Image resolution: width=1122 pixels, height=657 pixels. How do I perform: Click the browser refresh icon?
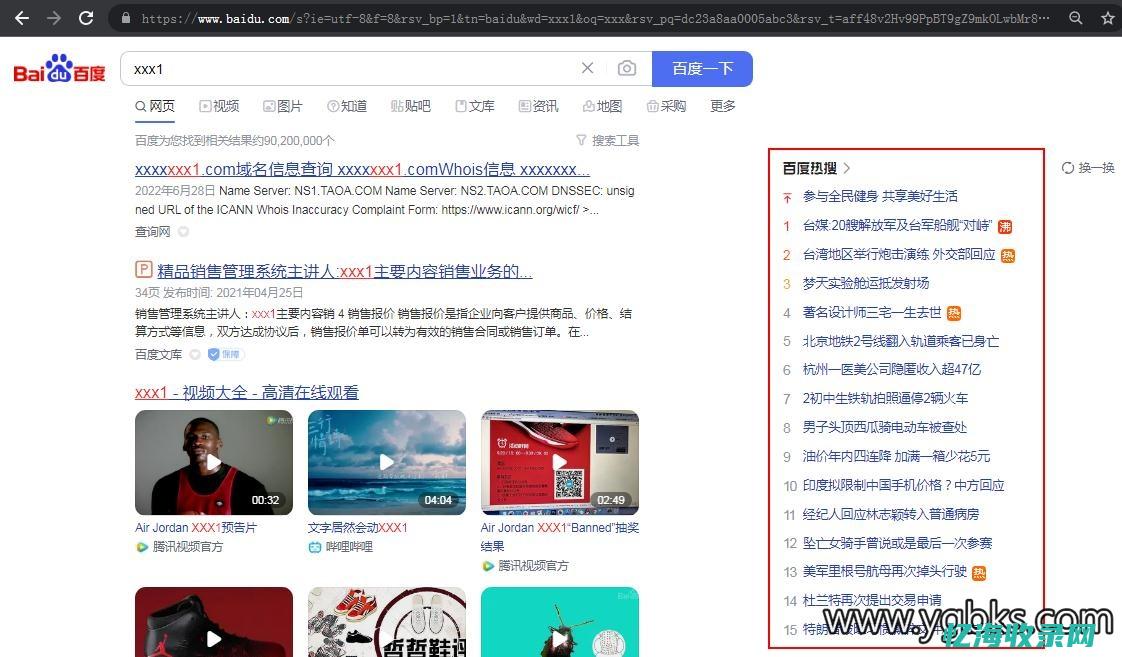[86, 17]
